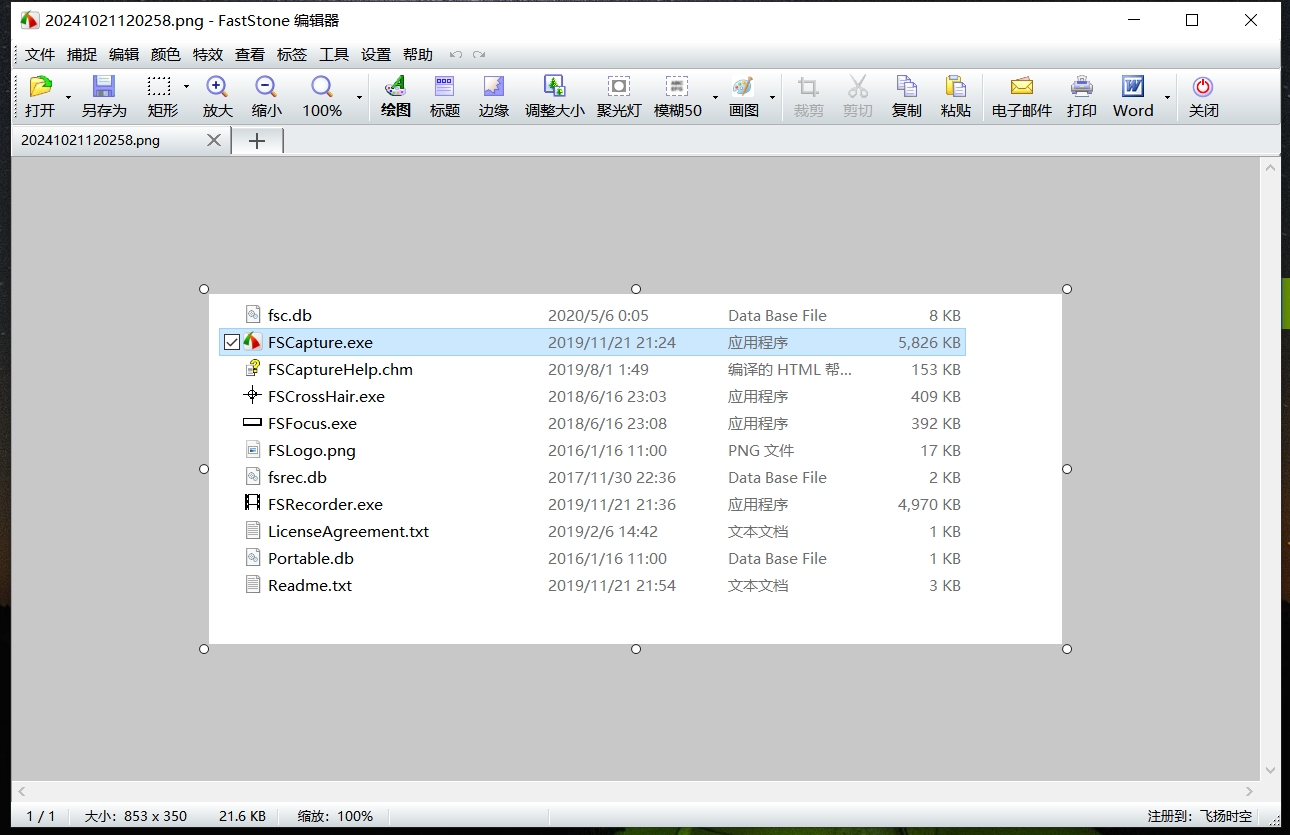The image size is (1290, 835).
Task: Click the Word export icon
Action: pyautogui.click(x=1133, y=87)
